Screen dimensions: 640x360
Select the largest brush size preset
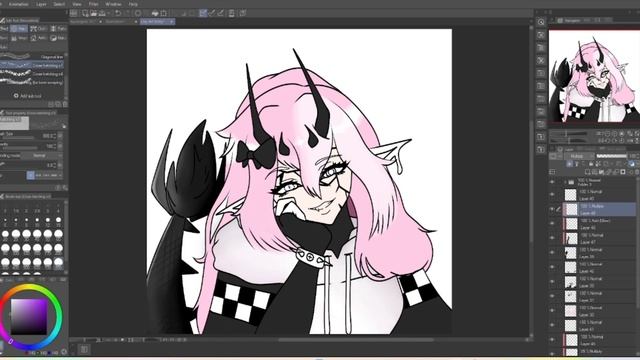58,261
